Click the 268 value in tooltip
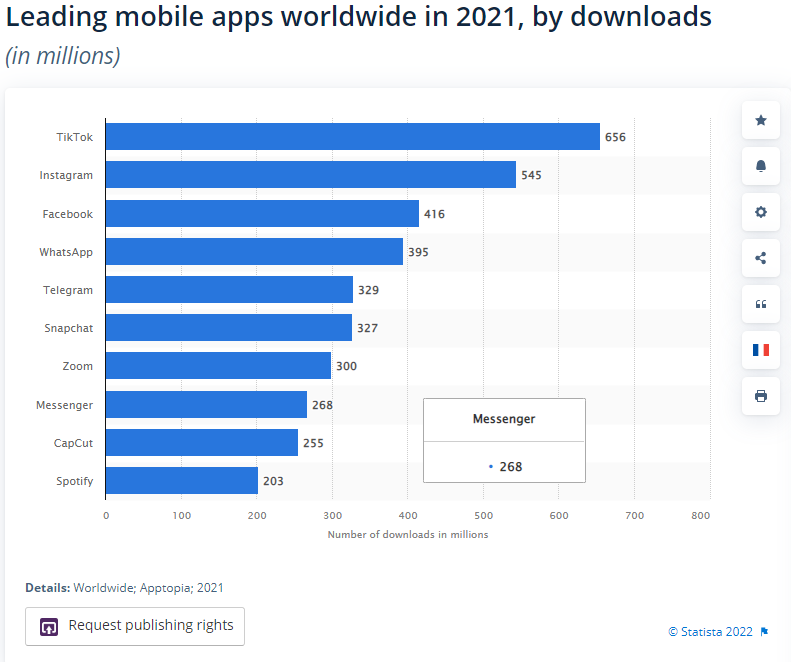The width and height of the screenshot is (791, 662). tap(511, 467)
